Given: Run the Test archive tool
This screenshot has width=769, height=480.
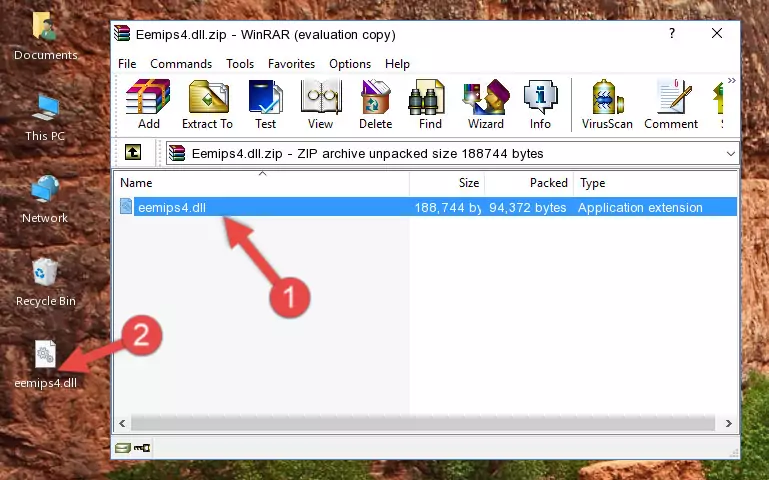Looking at the screenshot, I should pyautogui.click(x=265, y=104).
